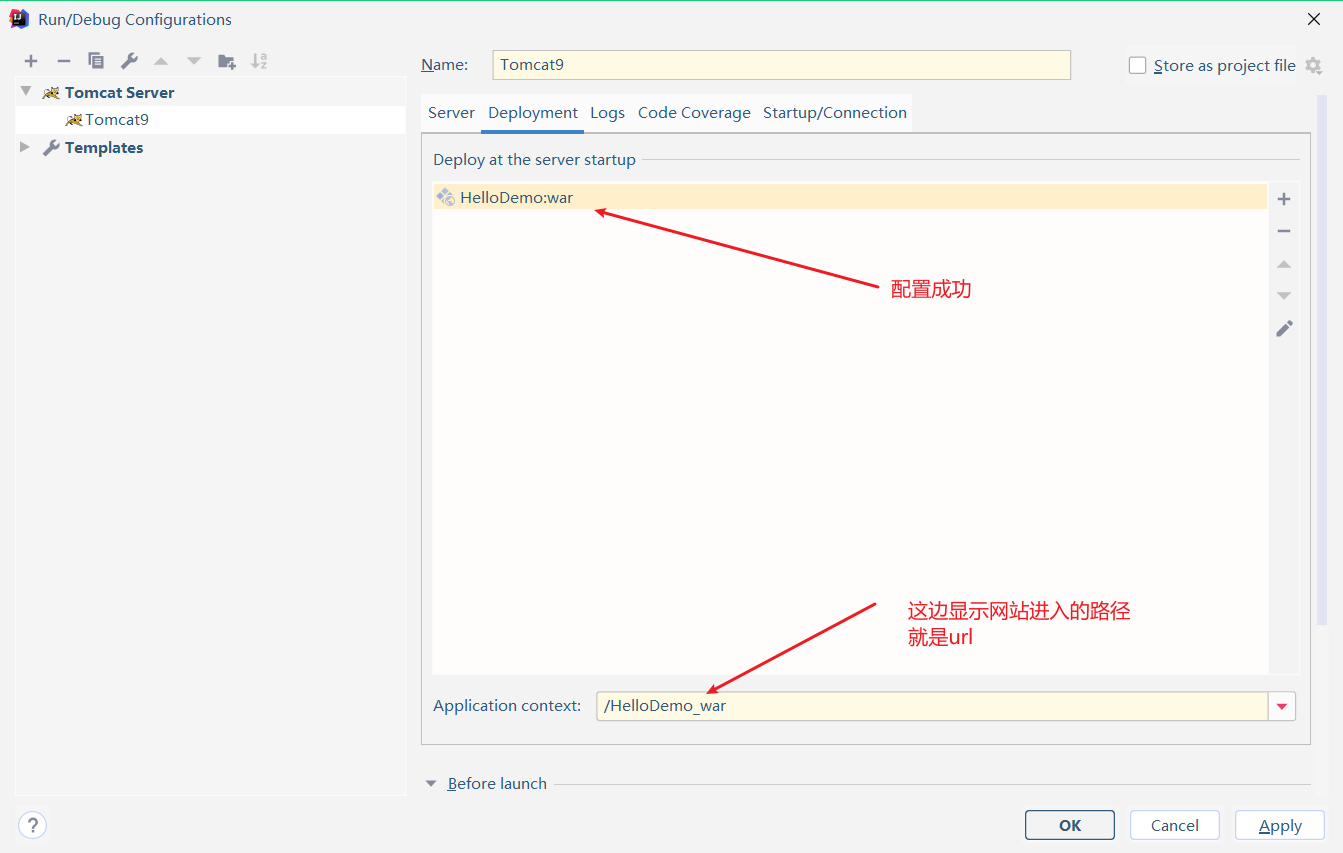The image size is (1343, 853).
Task: Expand the Templates tree node
Action: pos(25,147)
